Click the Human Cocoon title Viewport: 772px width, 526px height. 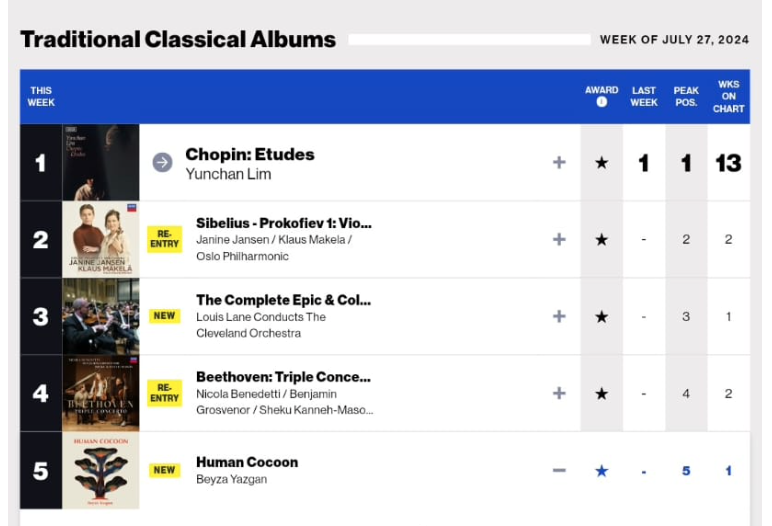tap(247, 462)
